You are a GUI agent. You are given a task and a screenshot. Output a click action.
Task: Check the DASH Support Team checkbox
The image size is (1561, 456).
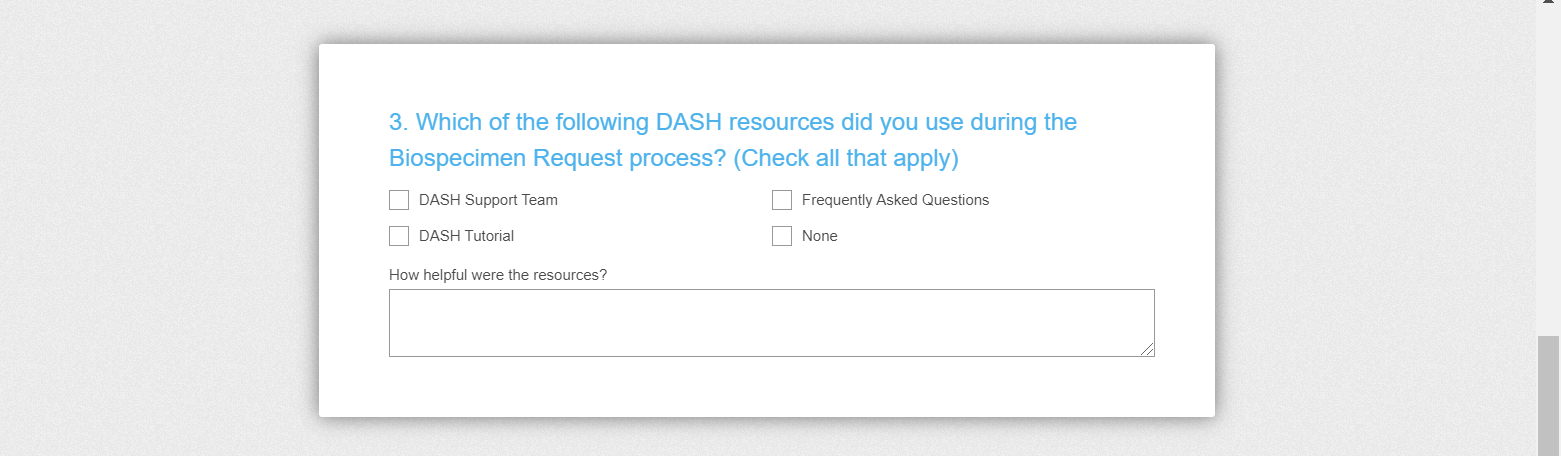click(x=399, y=200)
